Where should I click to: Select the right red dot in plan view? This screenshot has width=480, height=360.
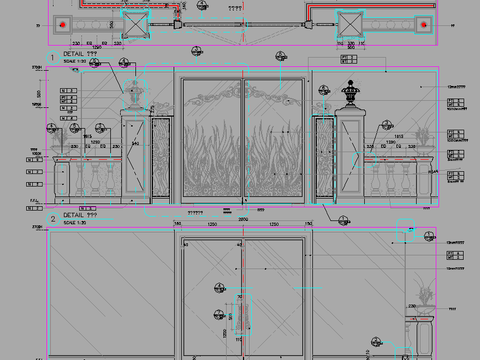[424, 25]
